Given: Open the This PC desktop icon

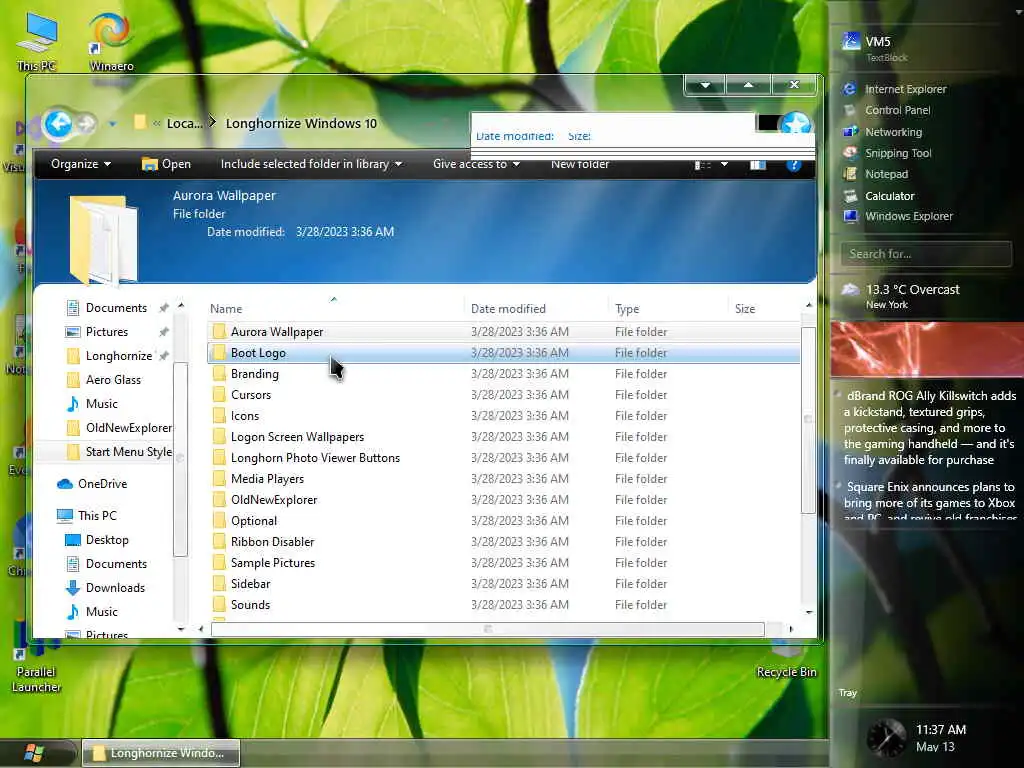Looking at the screenshot, I should pyautogui.click(x=37, y=40).
